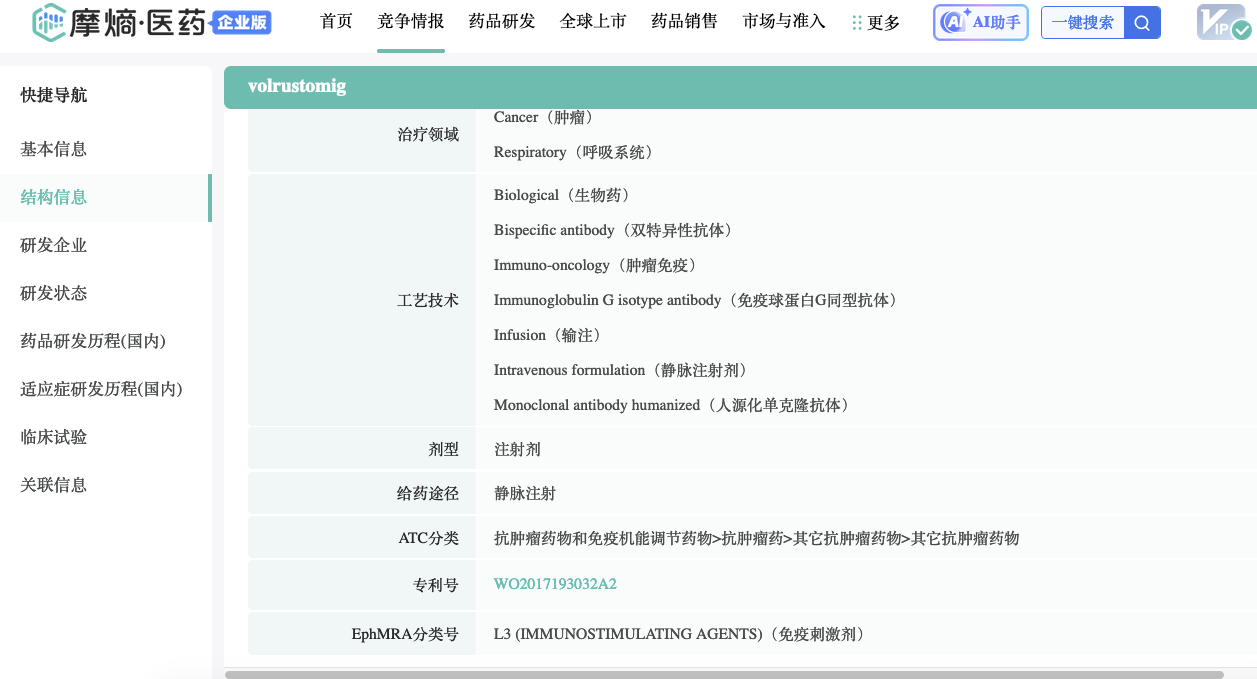
Task: Open patent link WO2017193032A2
Action: click(x=555, y=584)
